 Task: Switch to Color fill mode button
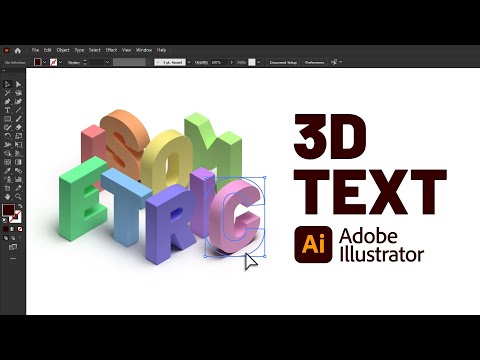coord(6,229)
